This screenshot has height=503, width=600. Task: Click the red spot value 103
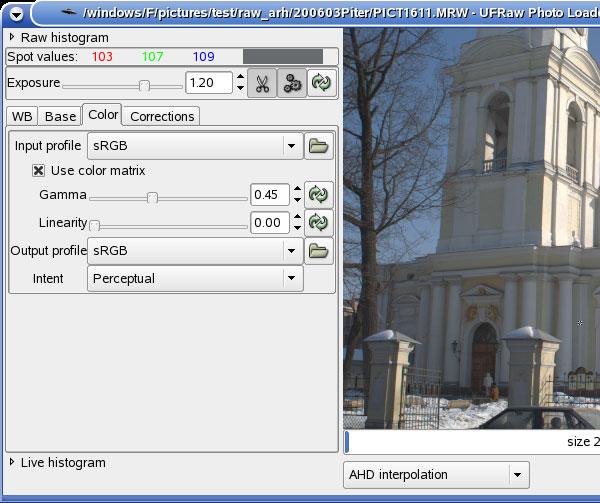click(x=102, y=57)
